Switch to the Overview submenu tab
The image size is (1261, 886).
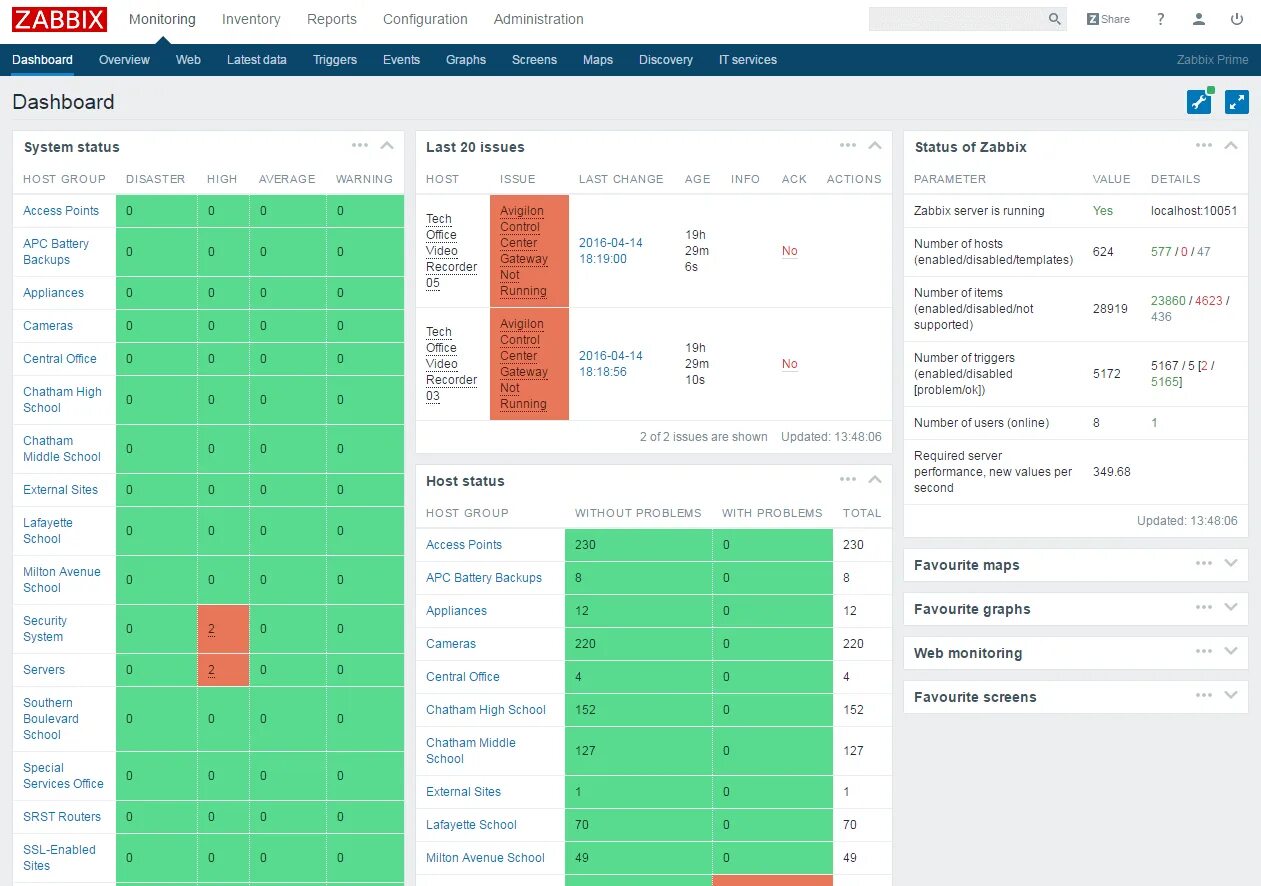point(124,60)
